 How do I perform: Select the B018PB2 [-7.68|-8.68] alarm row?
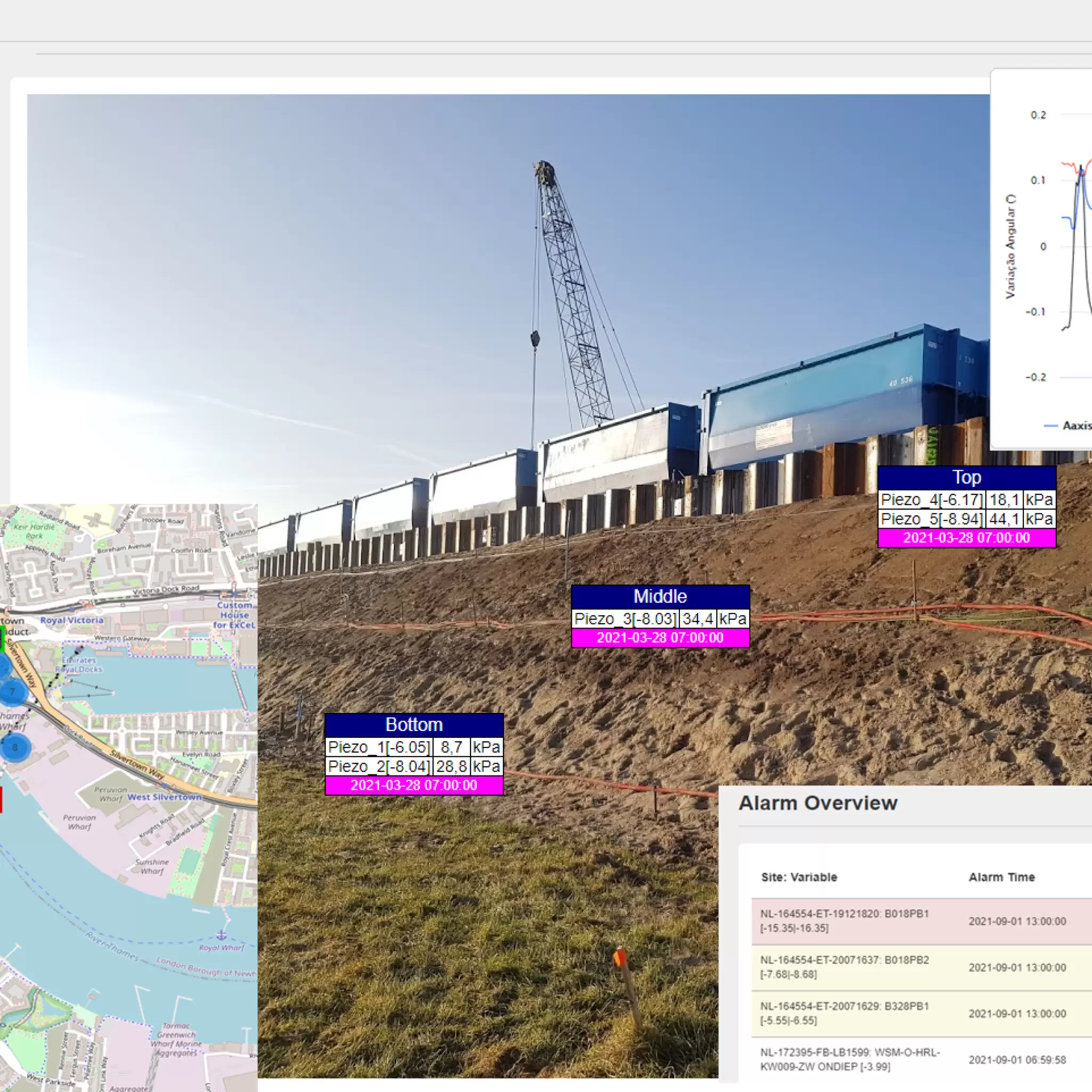click(x=922, y=968)
